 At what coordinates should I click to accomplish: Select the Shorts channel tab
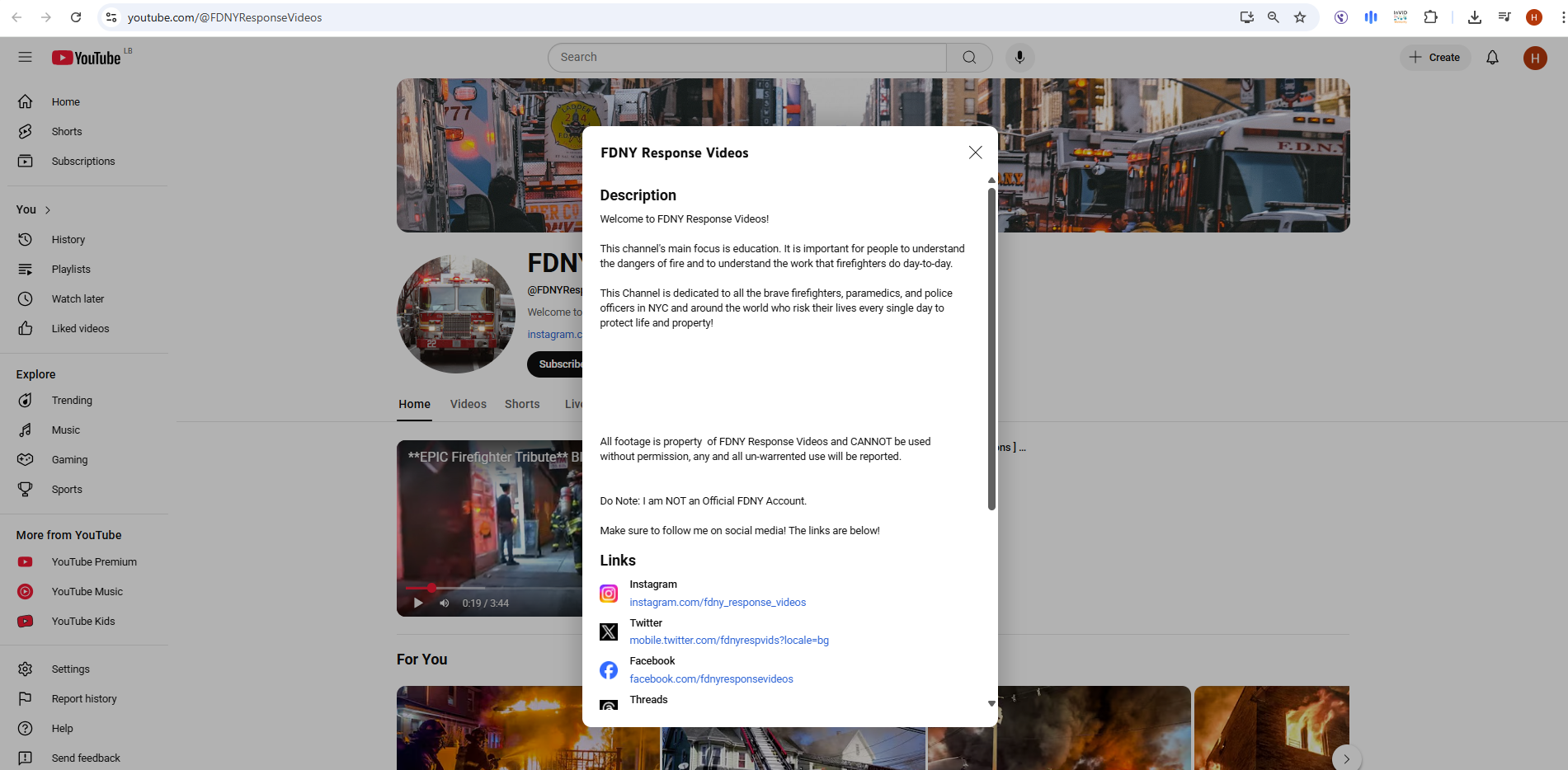click(x=522, y=404)
